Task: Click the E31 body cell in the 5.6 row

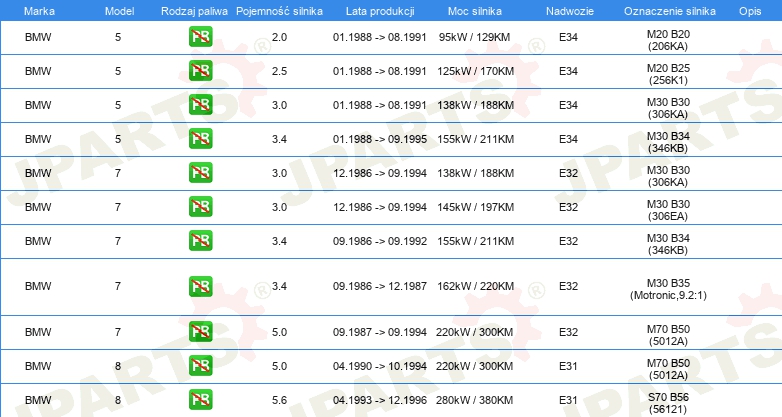Action: tap(569, 400)
